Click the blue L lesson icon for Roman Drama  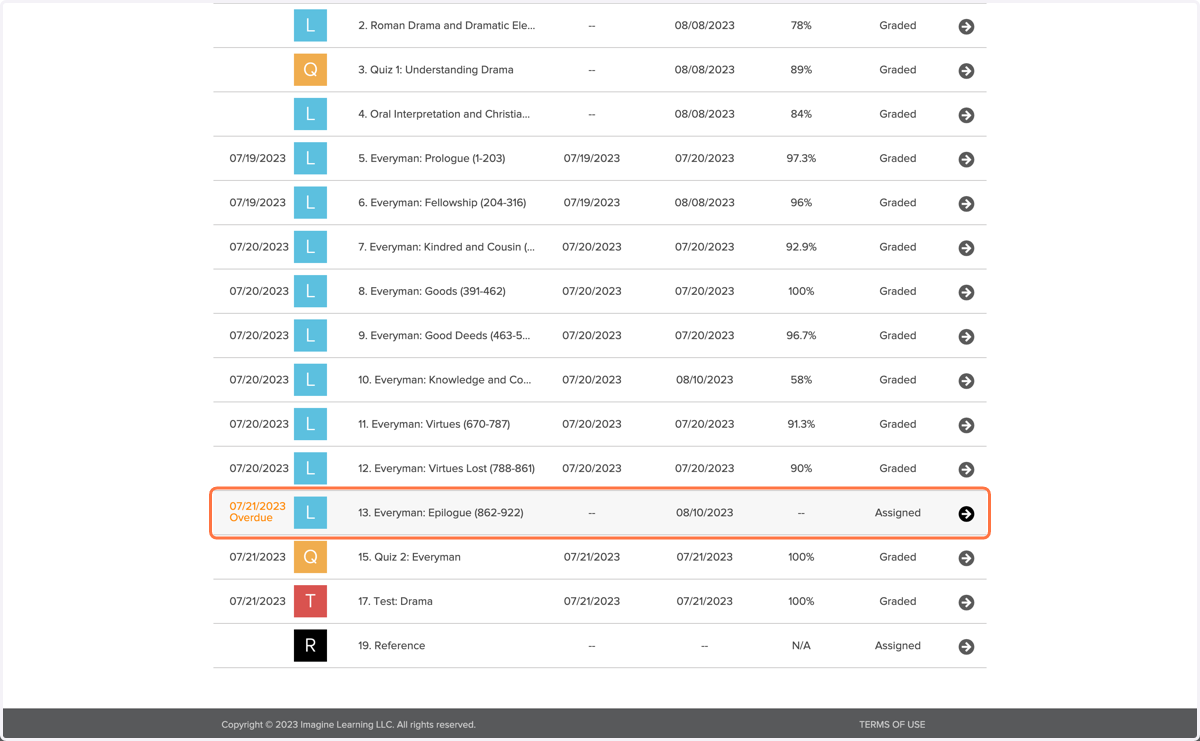310,26
